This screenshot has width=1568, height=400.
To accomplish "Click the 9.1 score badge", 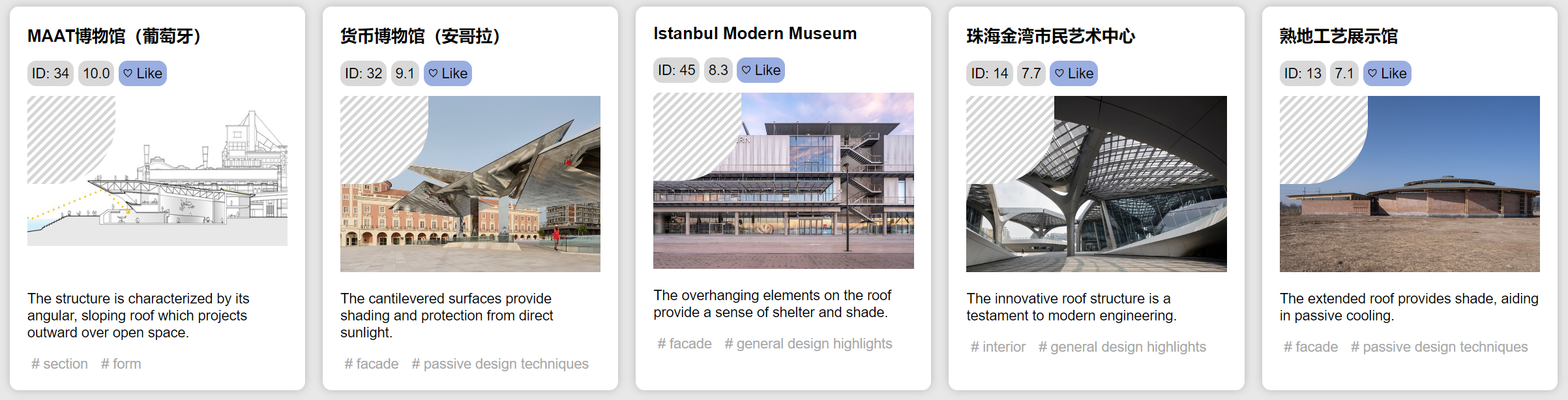I will 405,74.
